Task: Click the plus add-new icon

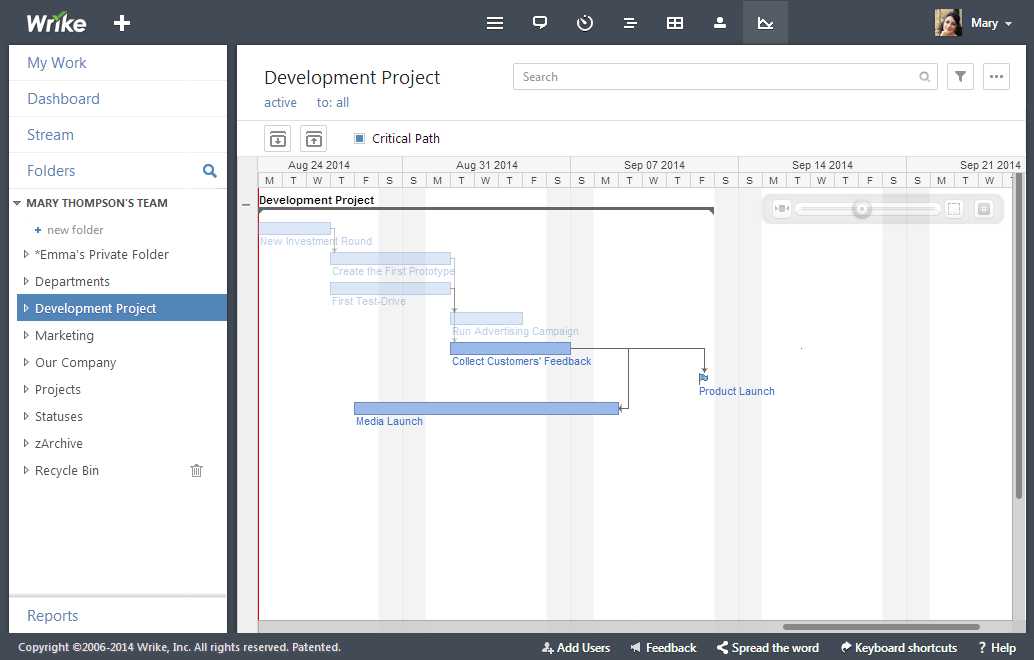Action: 121,23
